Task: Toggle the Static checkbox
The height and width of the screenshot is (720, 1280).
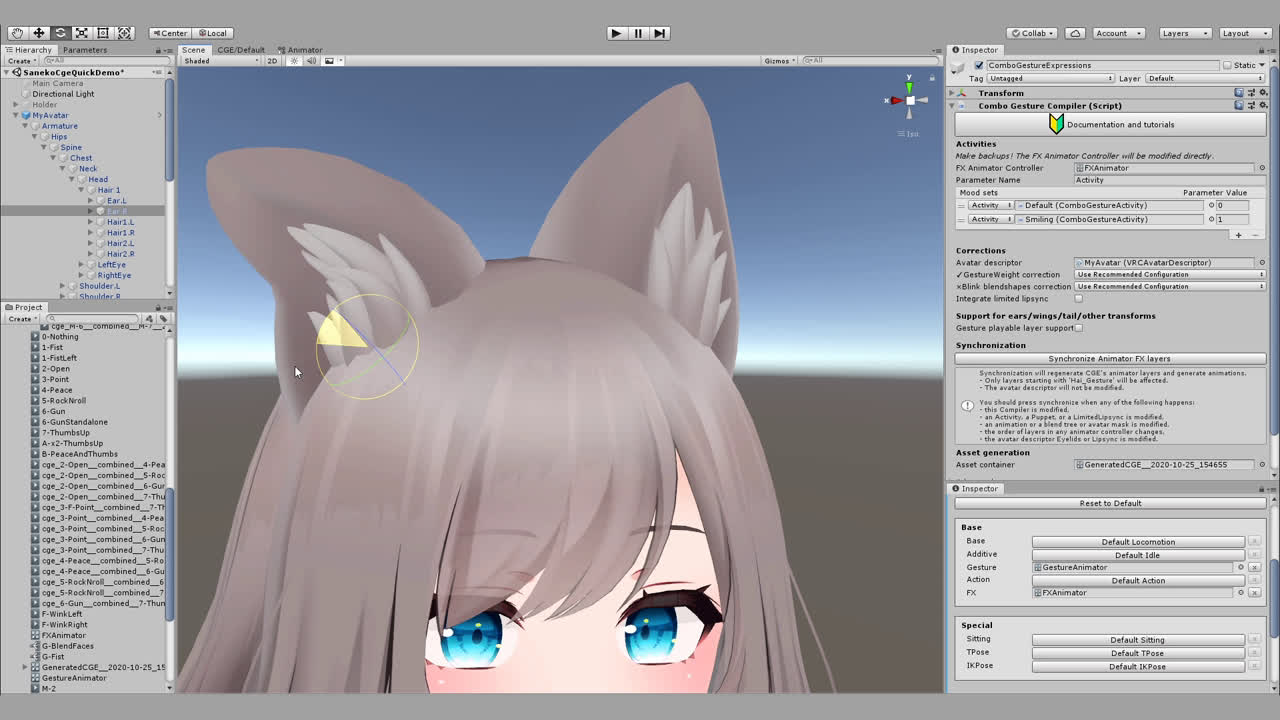Action: [1227, 65]
